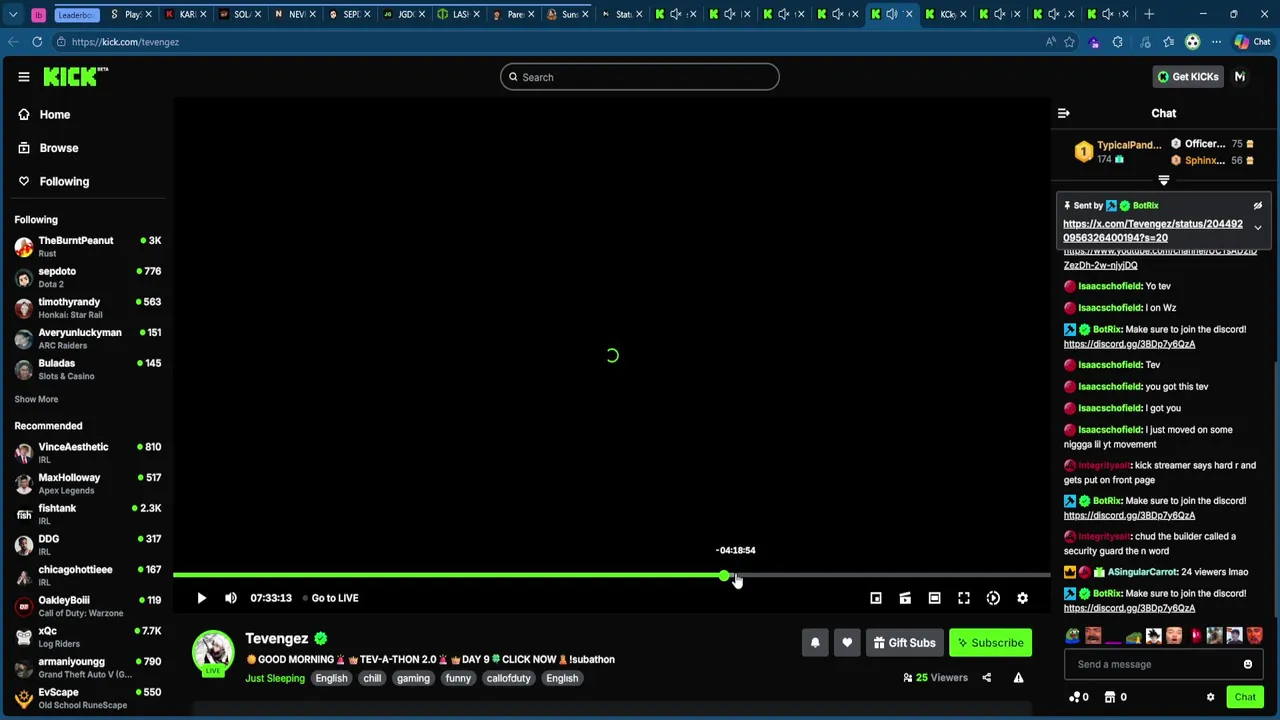Click Gift Subs button
This screenshot has width=1280, height=720.
904,643
